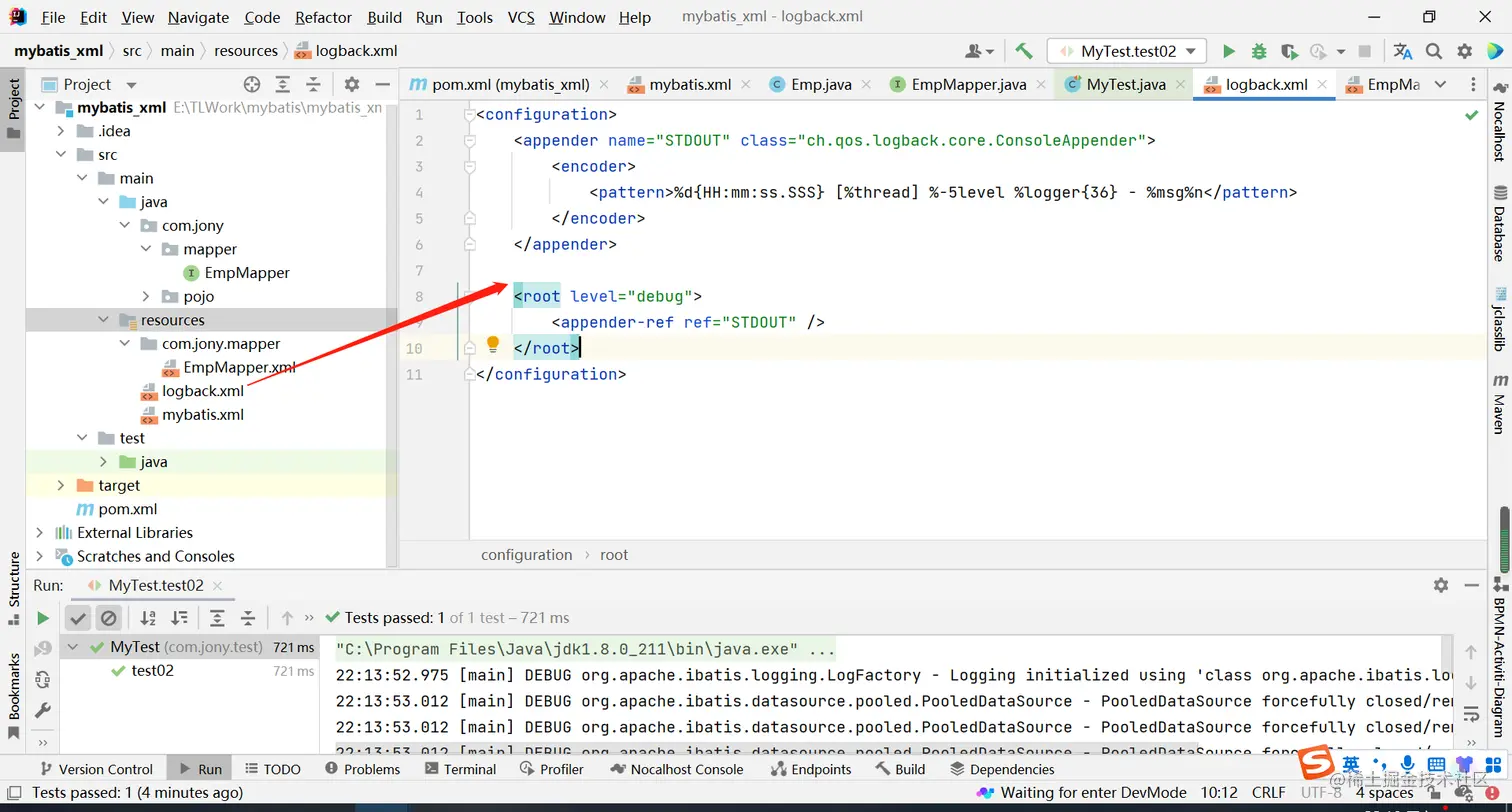The image size is (1512, 812).
Task: Select EmpMapper.xml in the project tree
Action: point(239,367)
